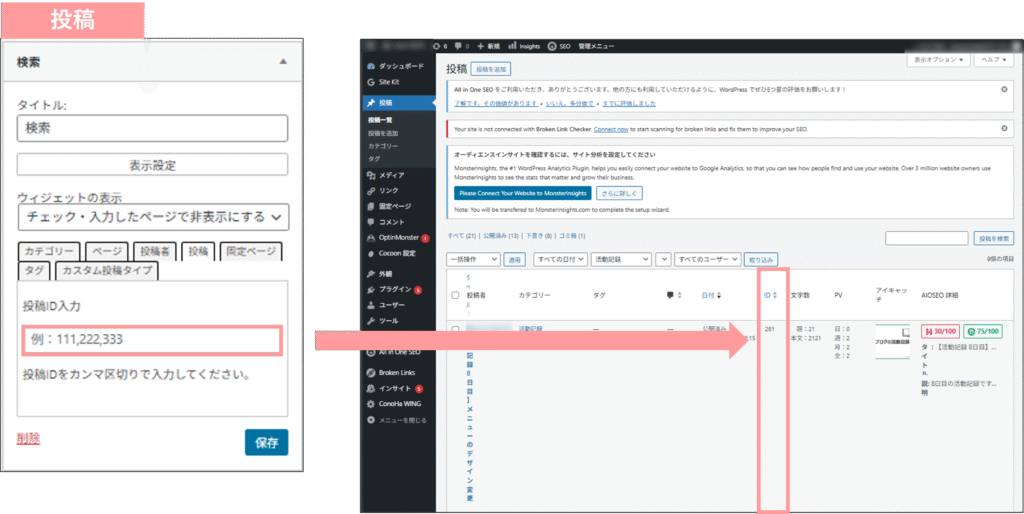The image size is (1024, 514).
Task: Dismiss the Broken Link Checker notice
Action: coord(1004,129)
